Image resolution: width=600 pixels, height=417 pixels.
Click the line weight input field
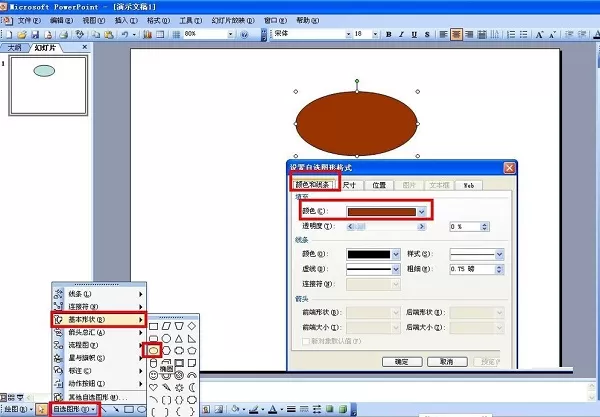point(472,269)
